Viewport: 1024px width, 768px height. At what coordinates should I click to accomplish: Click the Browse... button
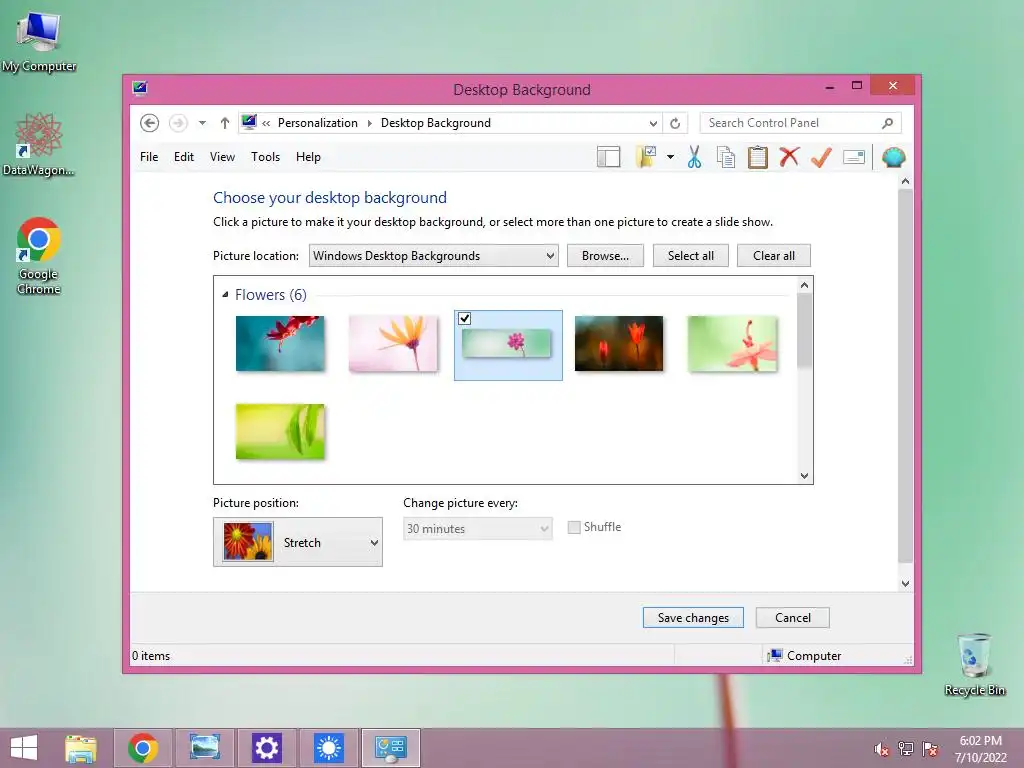[605, 255]
